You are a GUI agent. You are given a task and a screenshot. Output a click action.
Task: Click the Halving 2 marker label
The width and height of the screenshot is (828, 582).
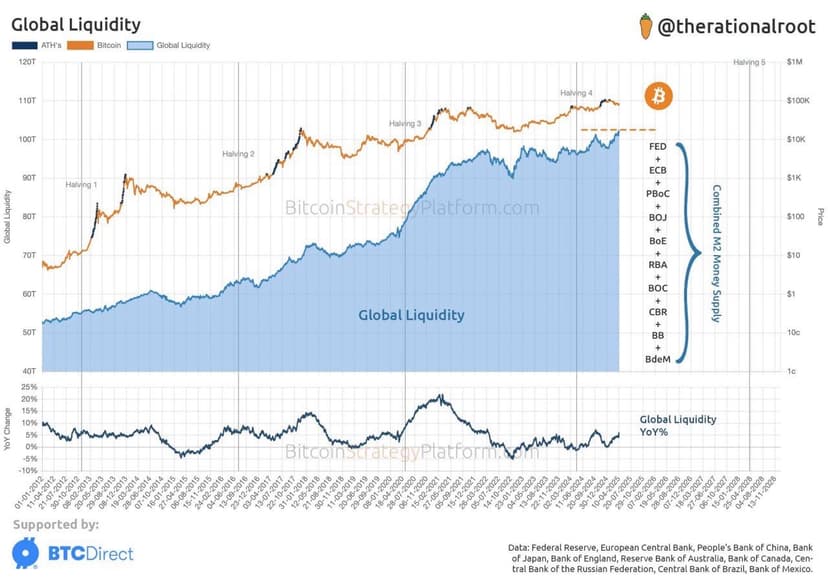pos(238,154)
